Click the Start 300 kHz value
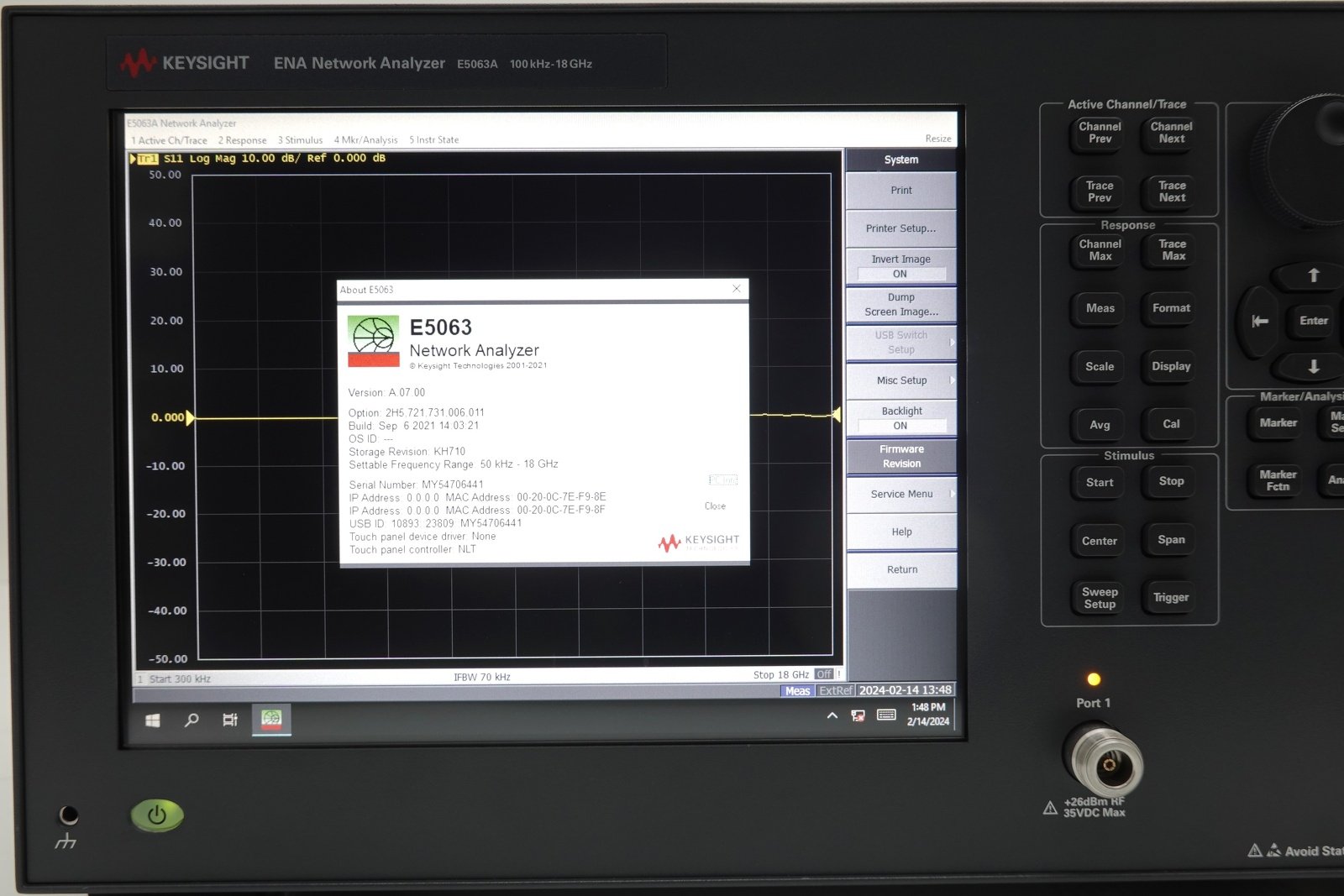This screenshot has height=896, width=1344. (180, 679)
